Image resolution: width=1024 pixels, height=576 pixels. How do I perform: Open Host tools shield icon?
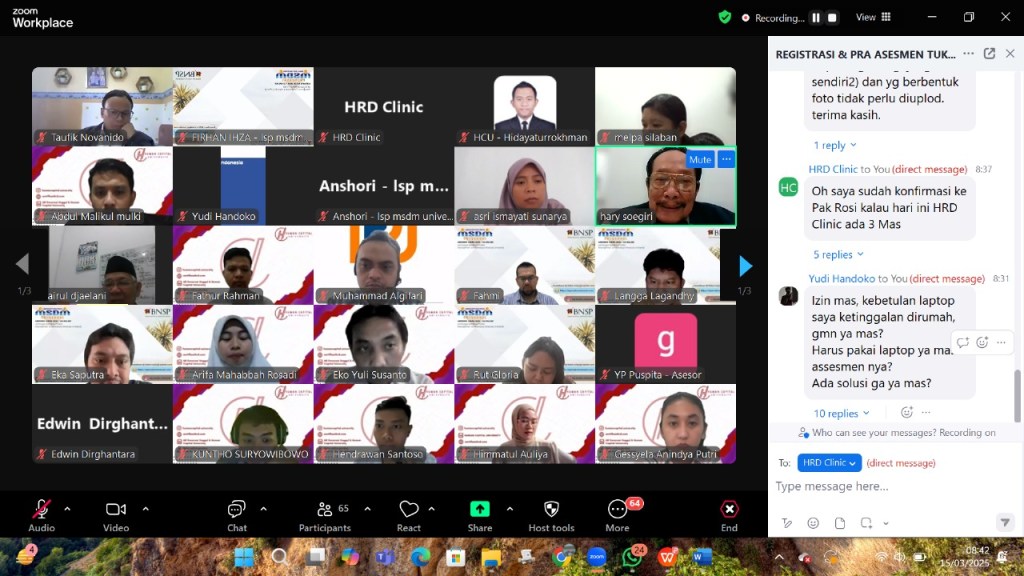pos(551,511)
